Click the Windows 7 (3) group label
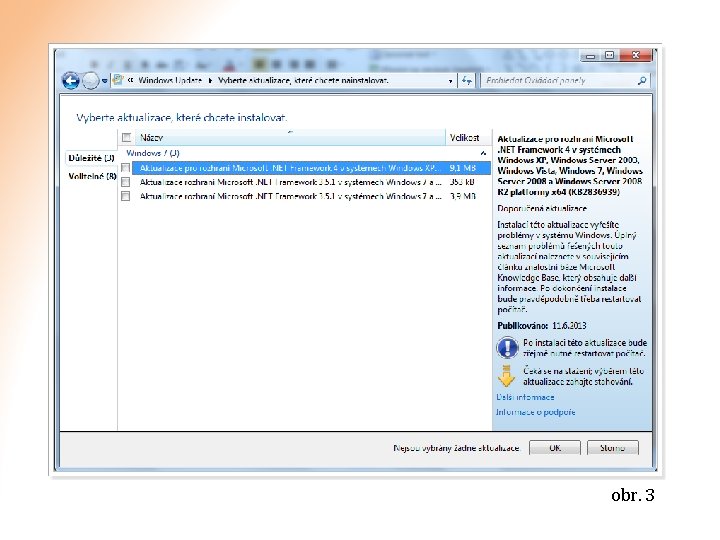This screenshot has height=540, width=720. pyautogui.click(x=153, y=153)
